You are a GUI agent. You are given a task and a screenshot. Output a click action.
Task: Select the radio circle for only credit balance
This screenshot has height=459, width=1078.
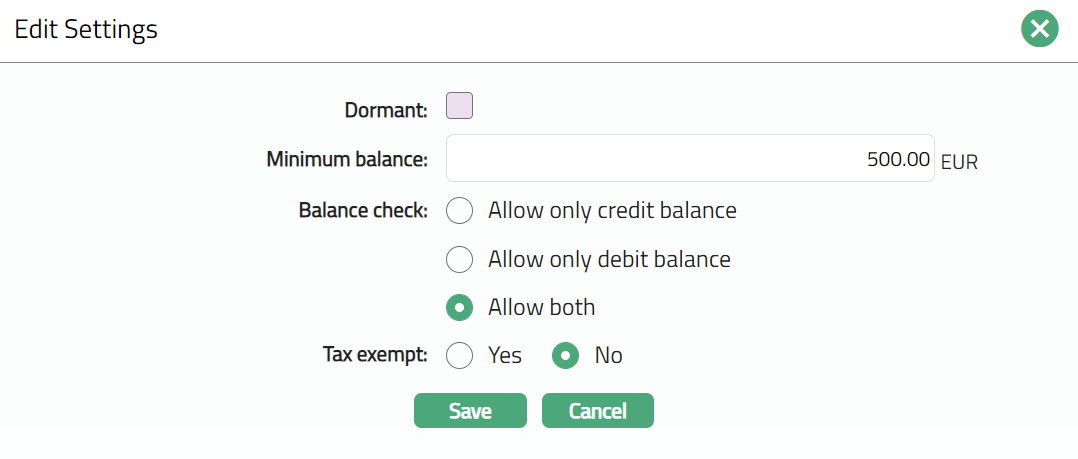click(459, 211)
